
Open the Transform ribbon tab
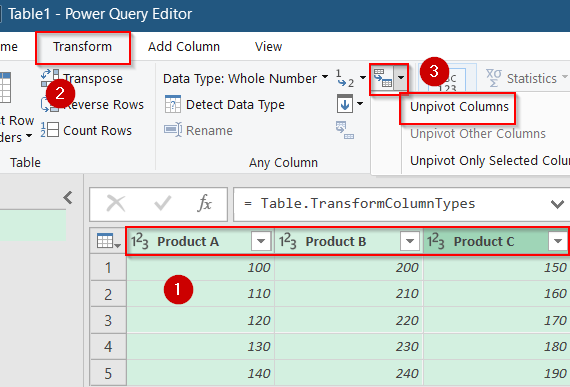[x=83, y=47]
